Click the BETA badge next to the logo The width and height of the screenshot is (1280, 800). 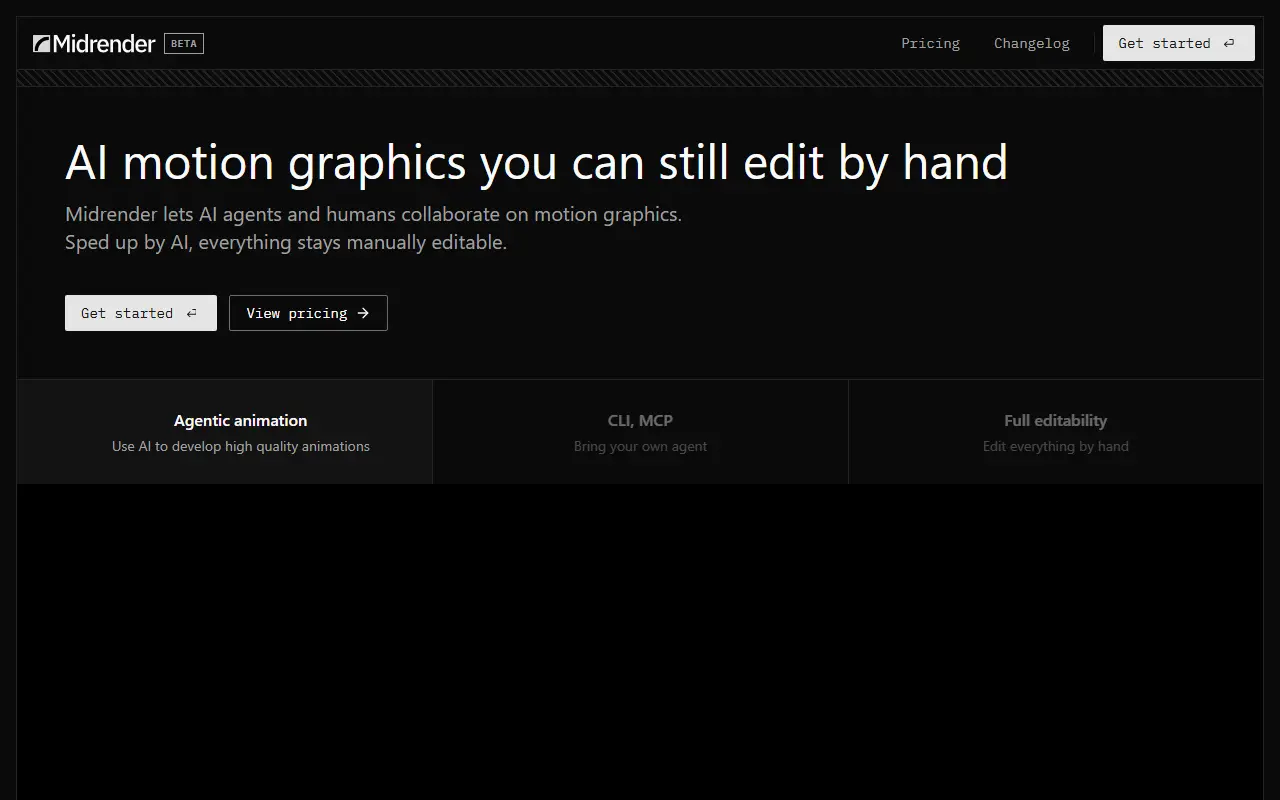pos(184,43)
